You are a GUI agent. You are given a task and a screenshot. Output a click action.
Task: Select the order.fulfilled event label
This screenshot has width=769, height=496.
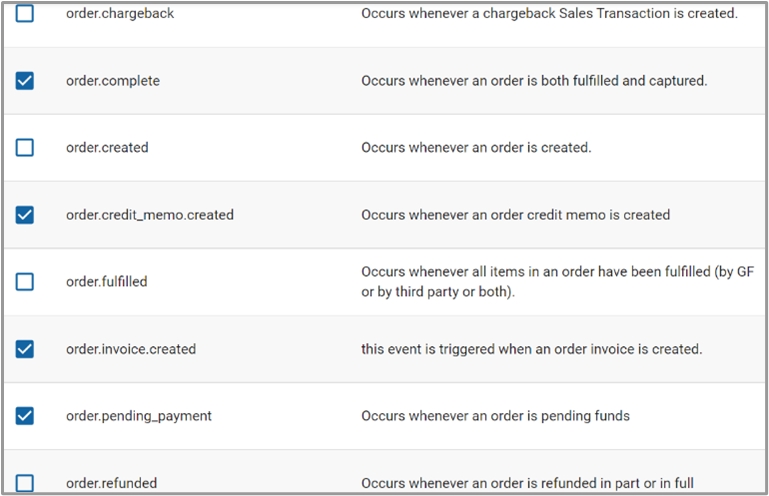pos(107,282)
